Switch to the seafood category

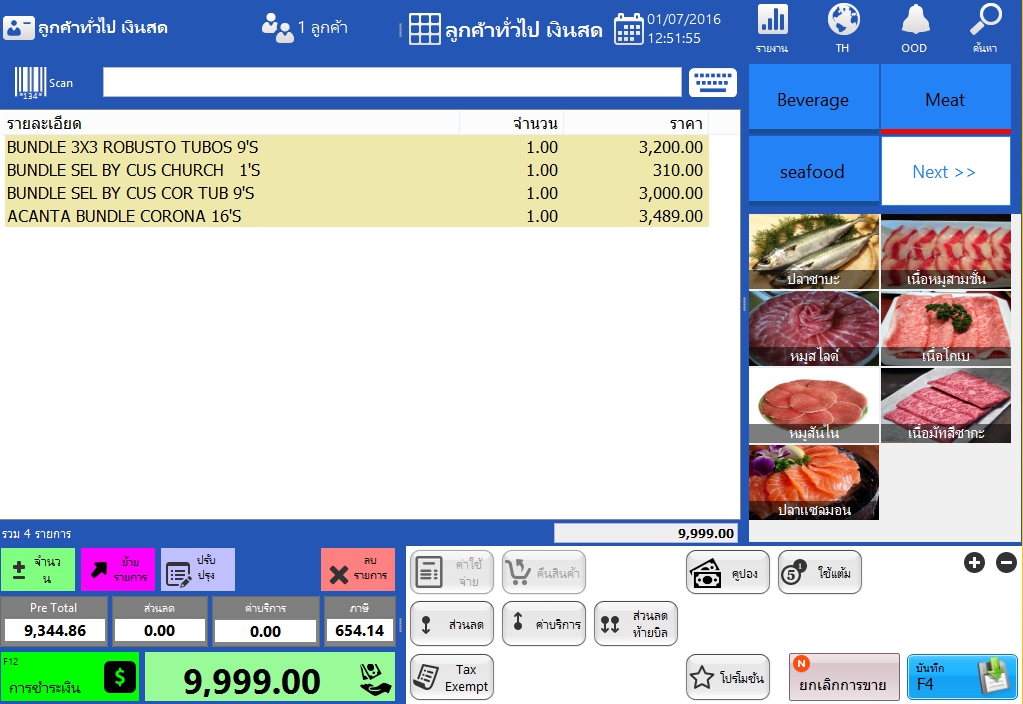point(813,171)
